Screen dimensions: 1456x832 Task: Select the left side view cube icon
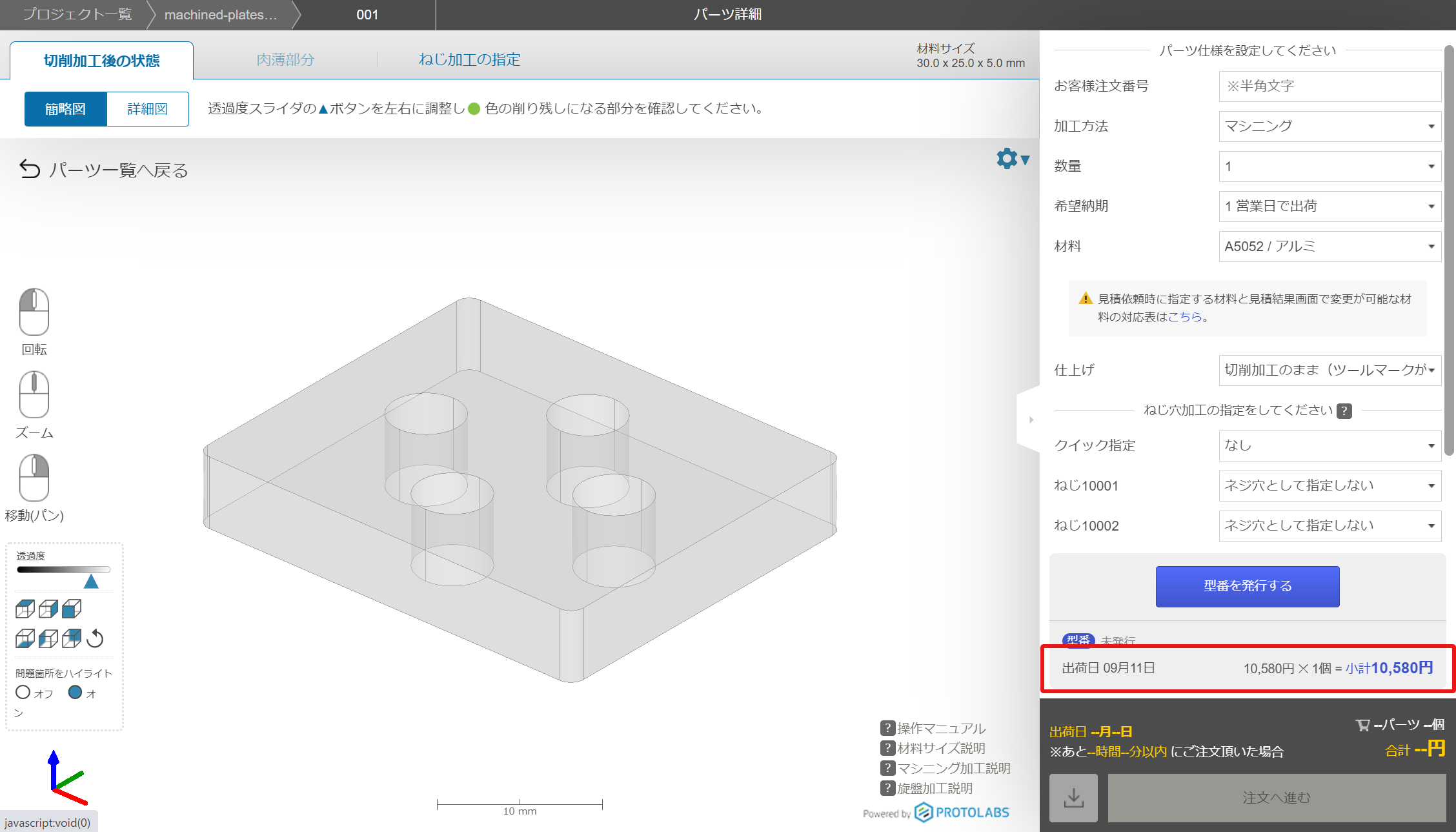pos(48,638)
